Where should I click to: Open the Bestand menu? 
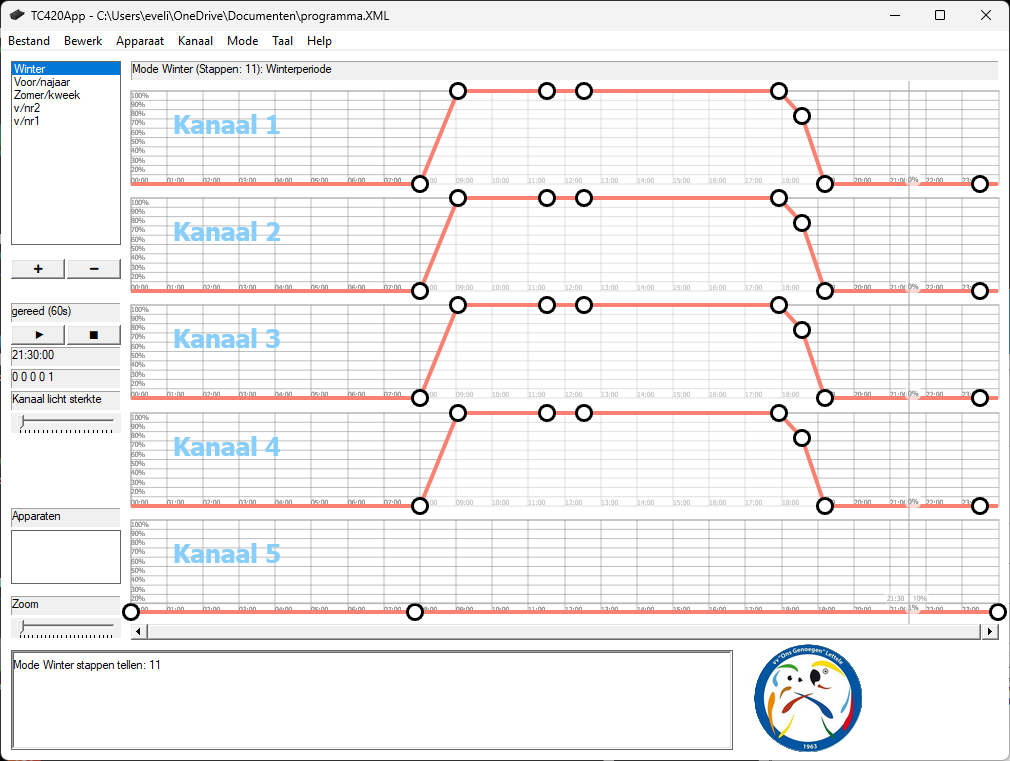pos(29,41)
